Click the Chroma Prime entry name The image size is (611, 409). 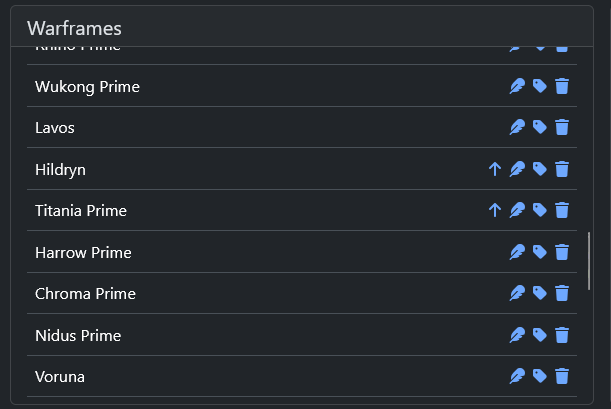coord(85,294)
